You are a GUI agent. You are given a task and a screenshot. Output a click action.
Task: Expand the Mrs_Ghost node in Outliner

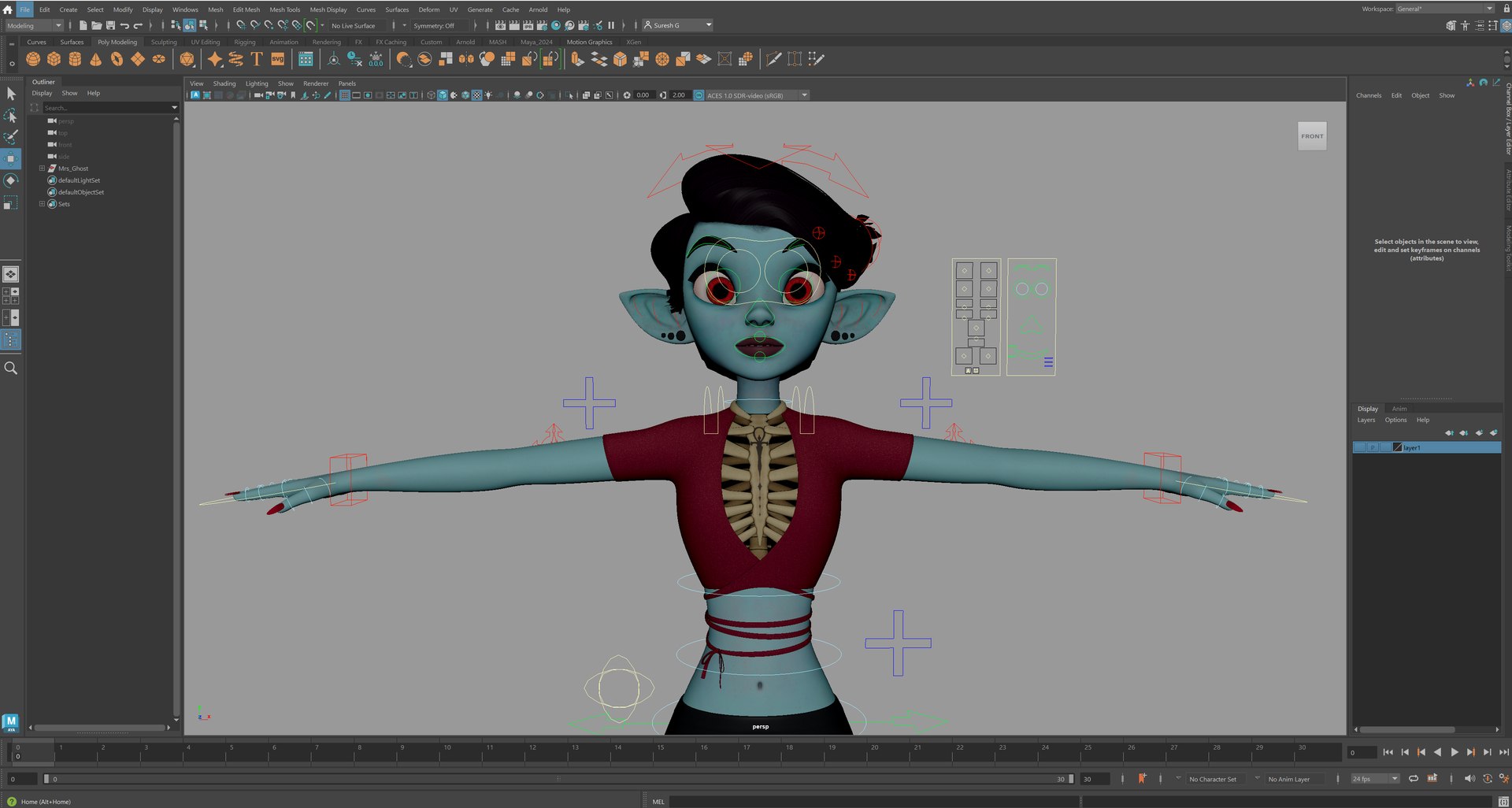pos(43,169)
